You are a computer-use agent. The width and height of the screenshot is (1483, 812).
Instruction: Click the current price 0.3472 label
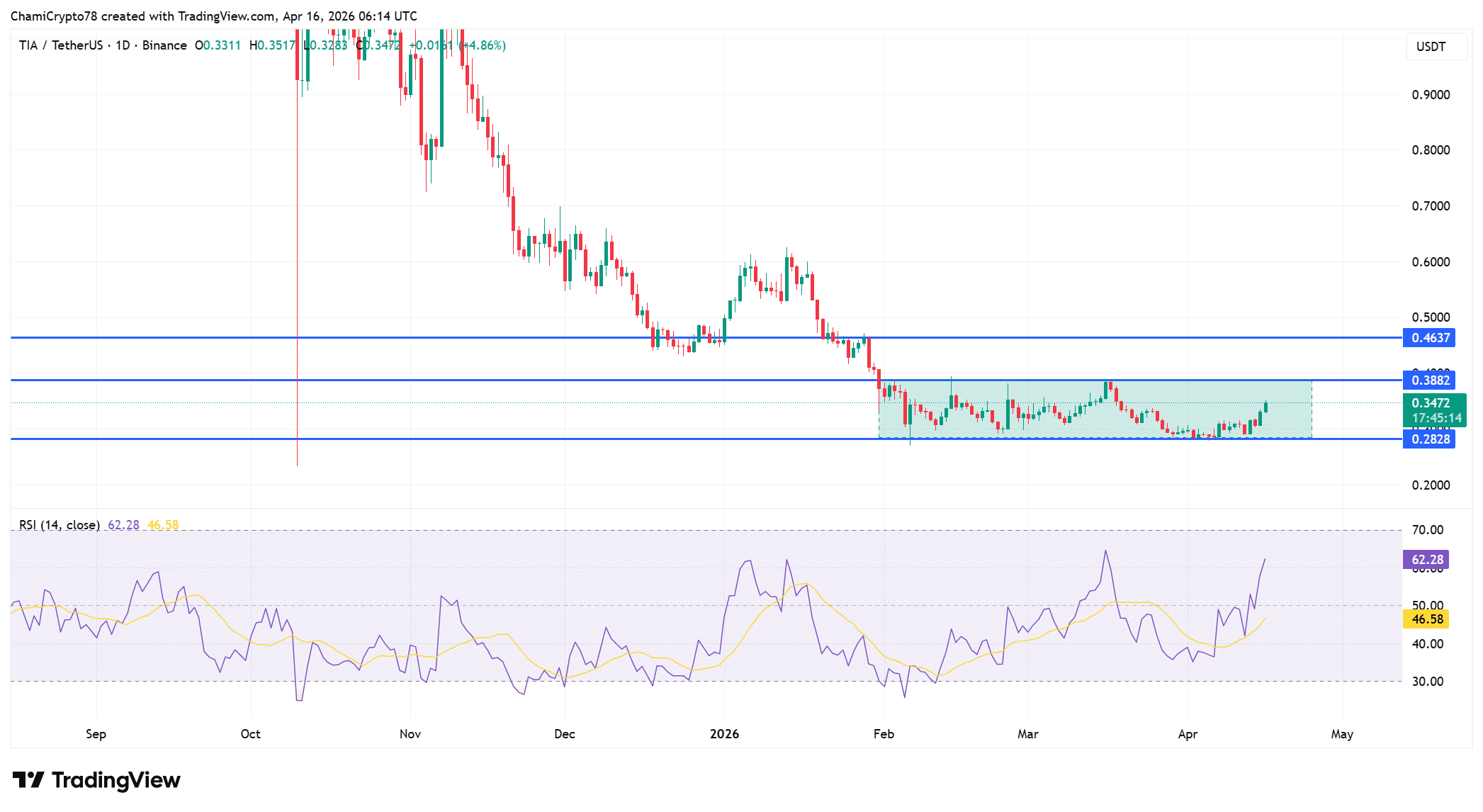coord(1431,403)
